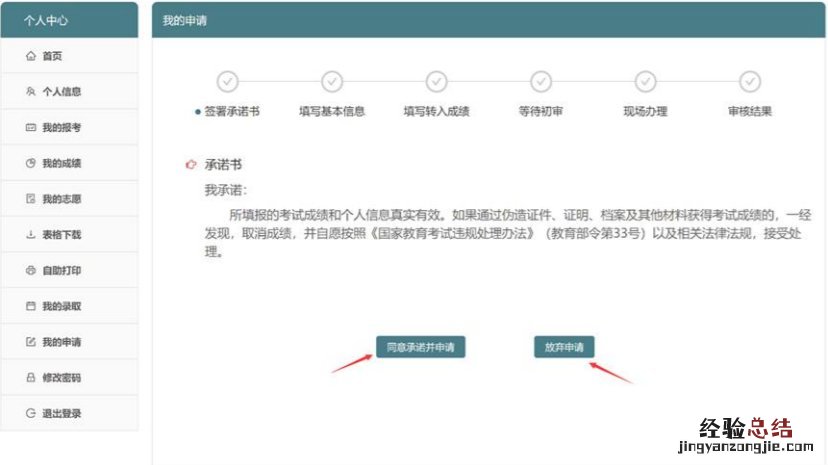Image resolution: width=828 pixels, height=465 pixels.
Task: Click the 我的申请 panel title
Action: (x=185, y=21)
